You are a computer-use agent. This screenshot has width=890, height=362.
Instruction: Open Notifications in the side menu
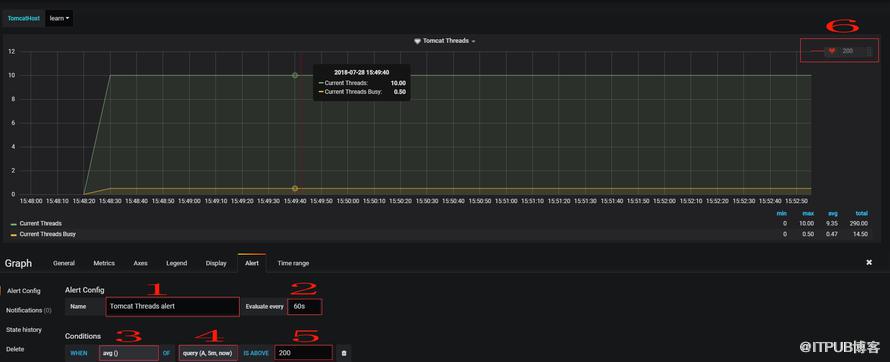tap(28, 310)
